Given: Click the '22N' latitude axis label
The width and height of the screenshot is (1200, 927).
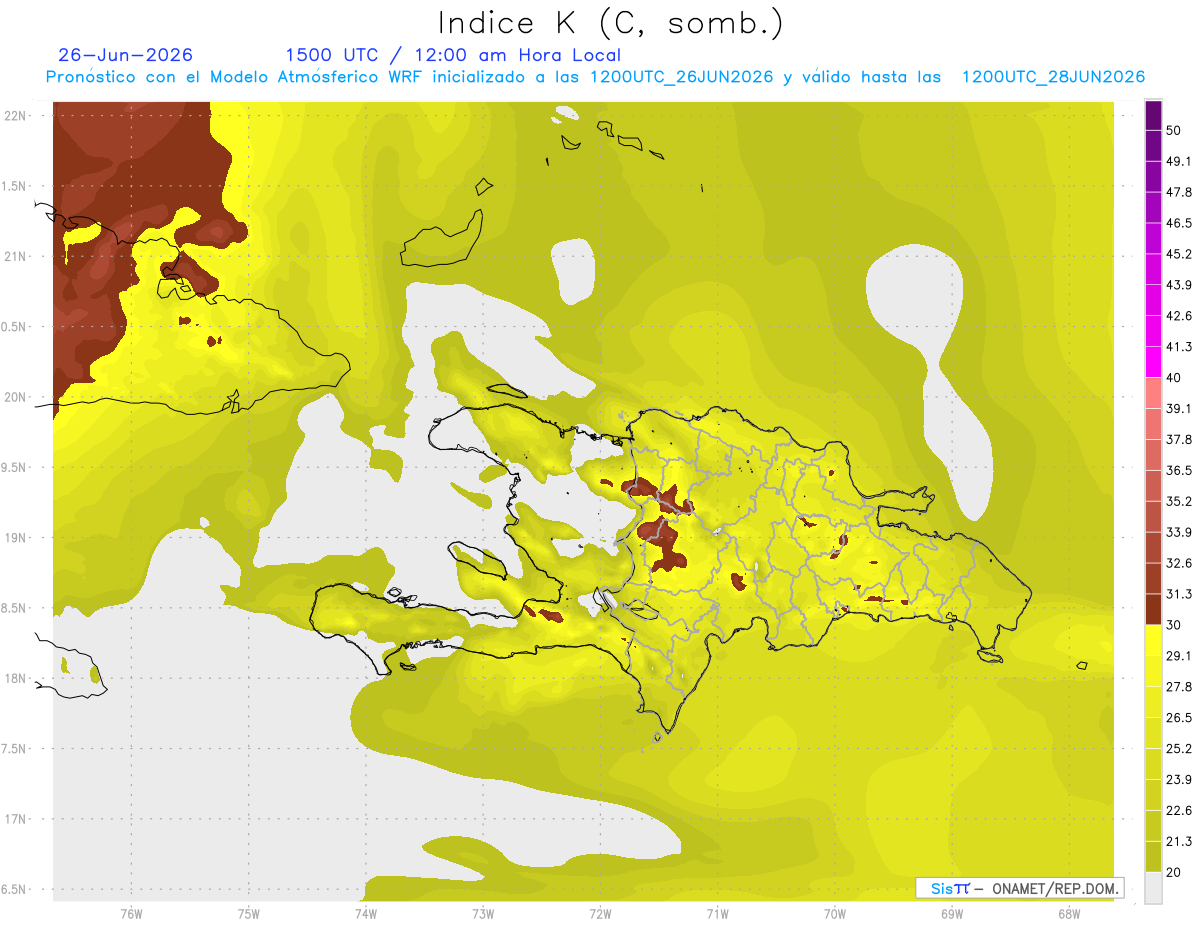Looking at the screenshot, I should [16, 116].
